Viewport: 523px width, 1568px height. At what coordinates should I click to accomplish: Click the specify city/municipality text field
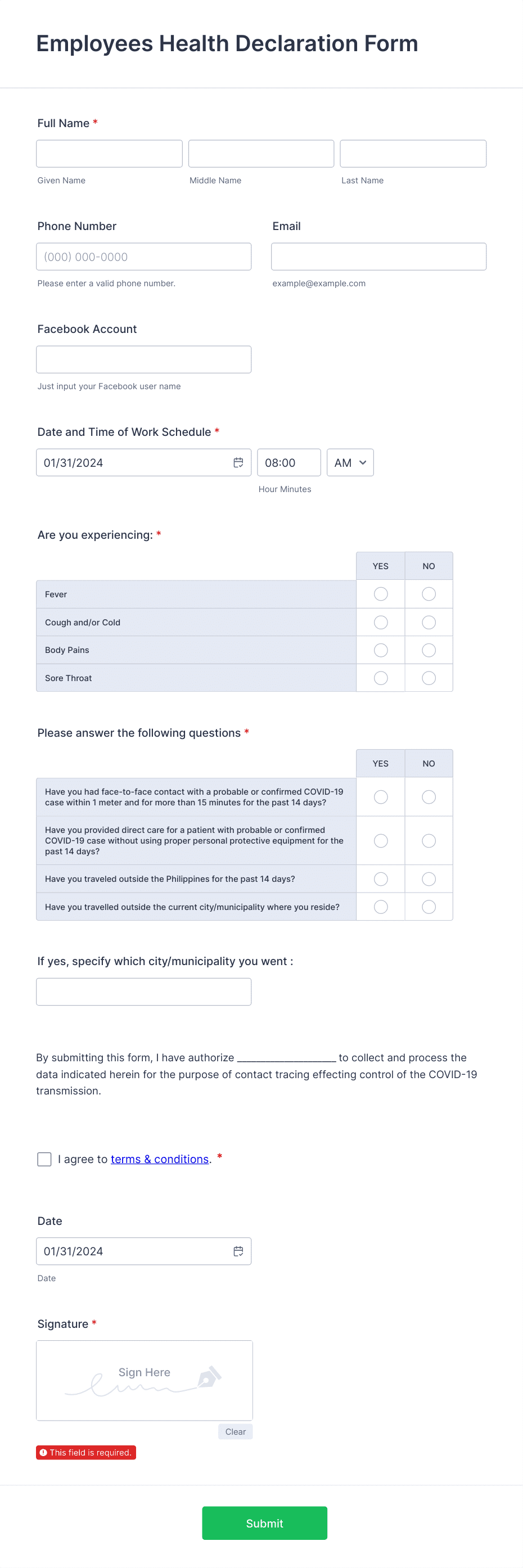tap(144, 991)
